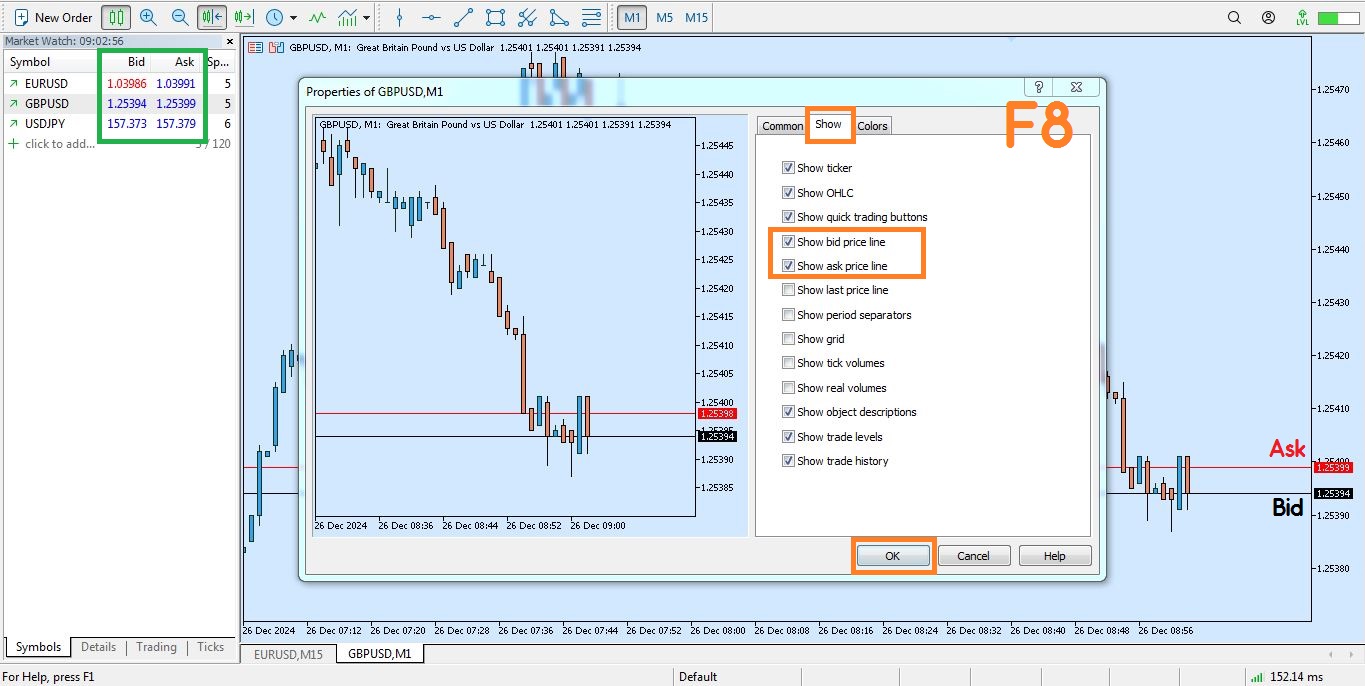
Task: Select the vertical line drawing tool
Action: [x=399, y=17]
